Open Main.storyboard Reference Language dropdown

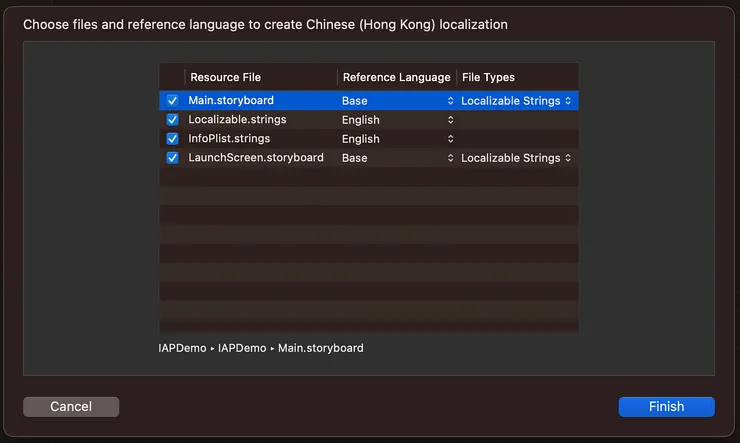[397, 101]
